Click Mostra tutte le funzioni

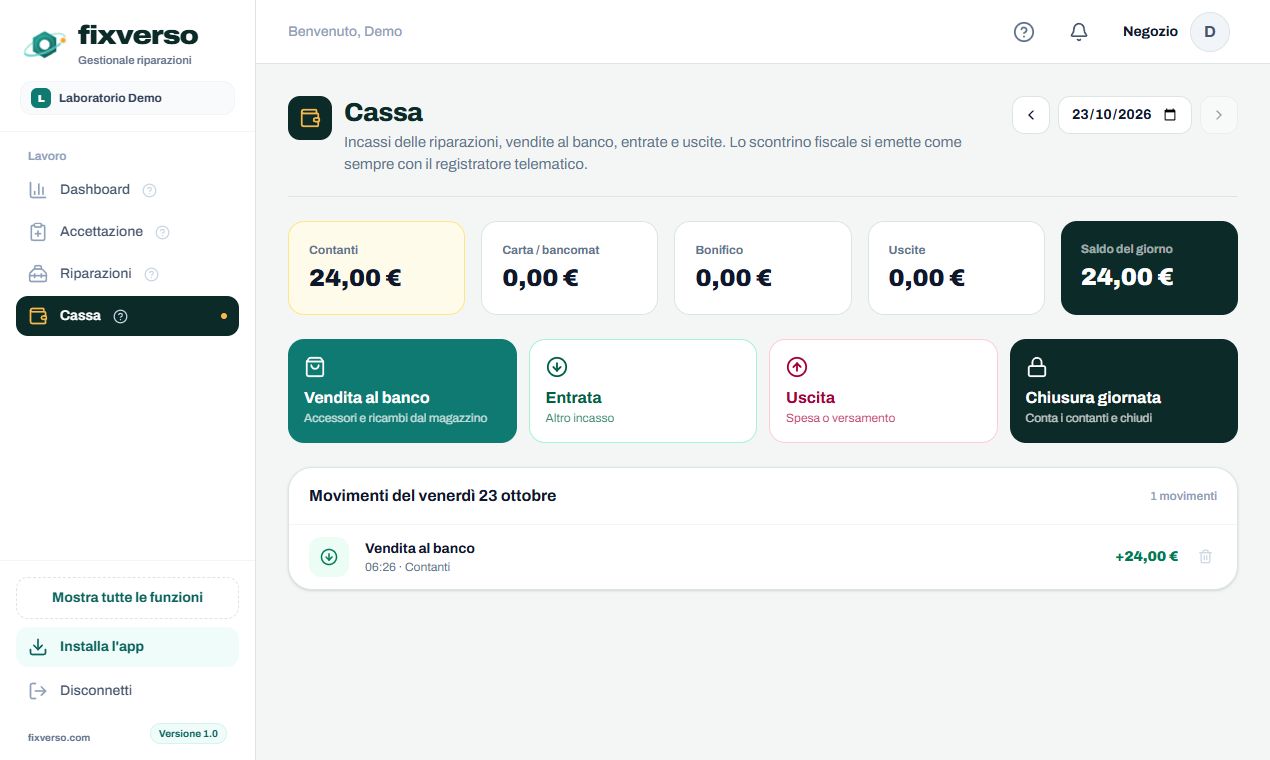pyautogui.click(x=127, y=598)
